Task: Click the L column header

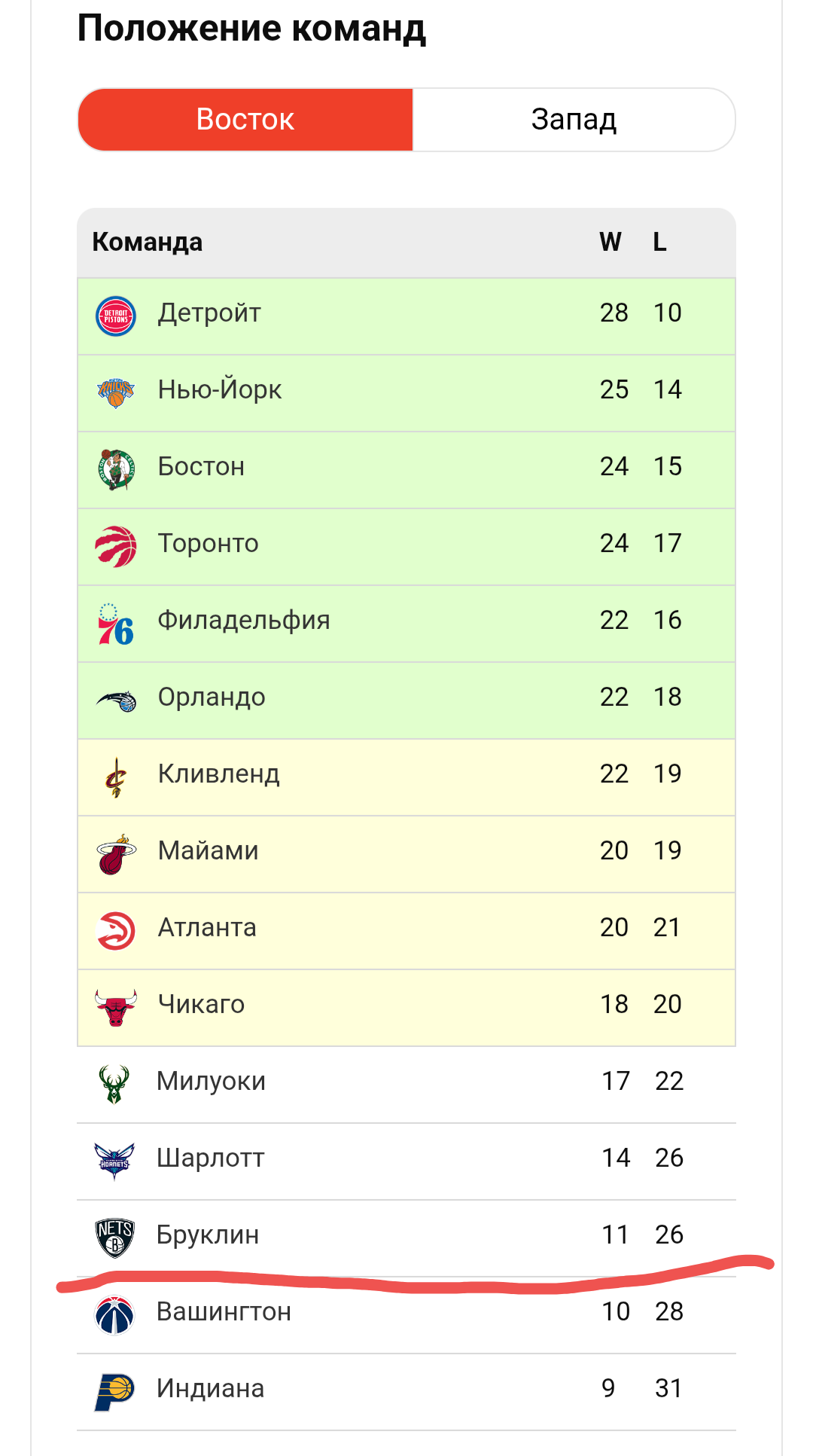Action: (659, 242)
